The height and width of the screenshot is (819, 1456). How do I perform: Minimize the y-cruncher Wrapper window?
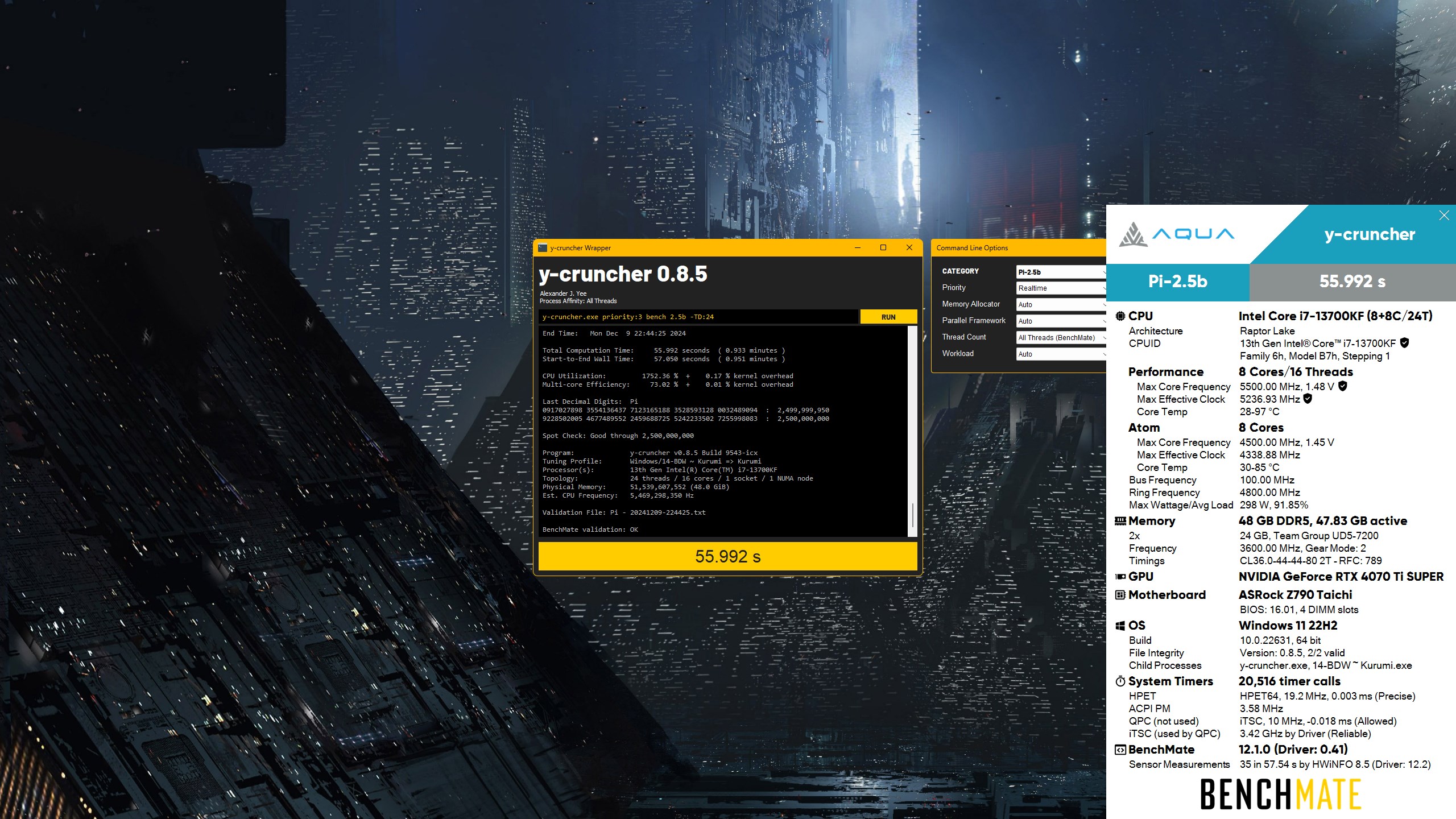pos(858,247)
